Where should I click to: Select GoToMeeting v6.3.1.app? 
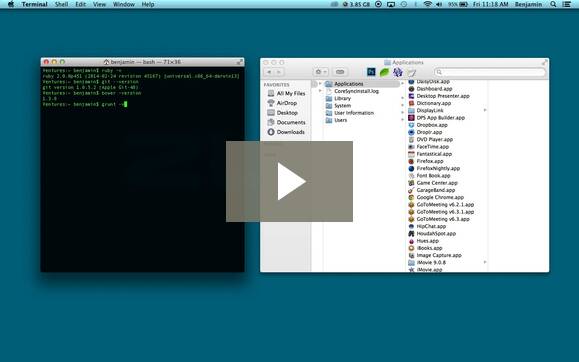(441, 212)
